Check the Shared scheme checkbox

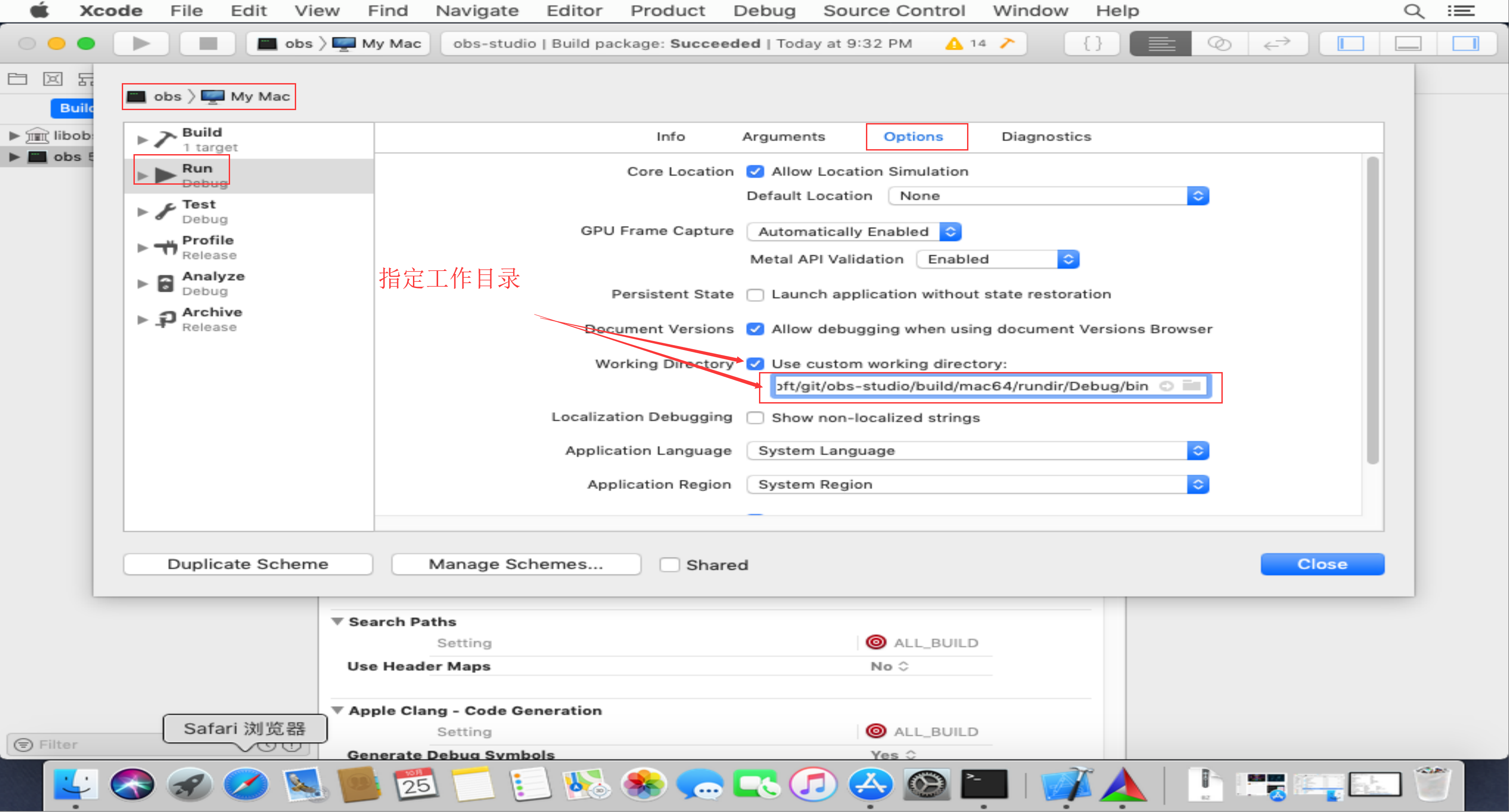coord(669,564)
